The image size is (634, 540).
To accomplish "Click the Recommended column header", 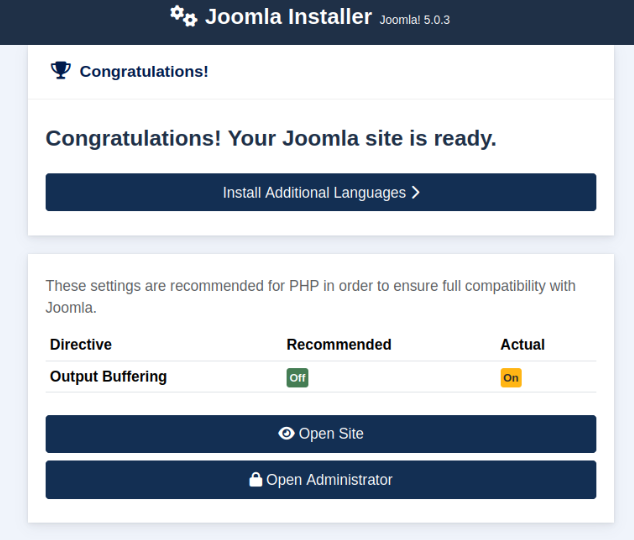I will pyautogui.click(x=339, y=344).
